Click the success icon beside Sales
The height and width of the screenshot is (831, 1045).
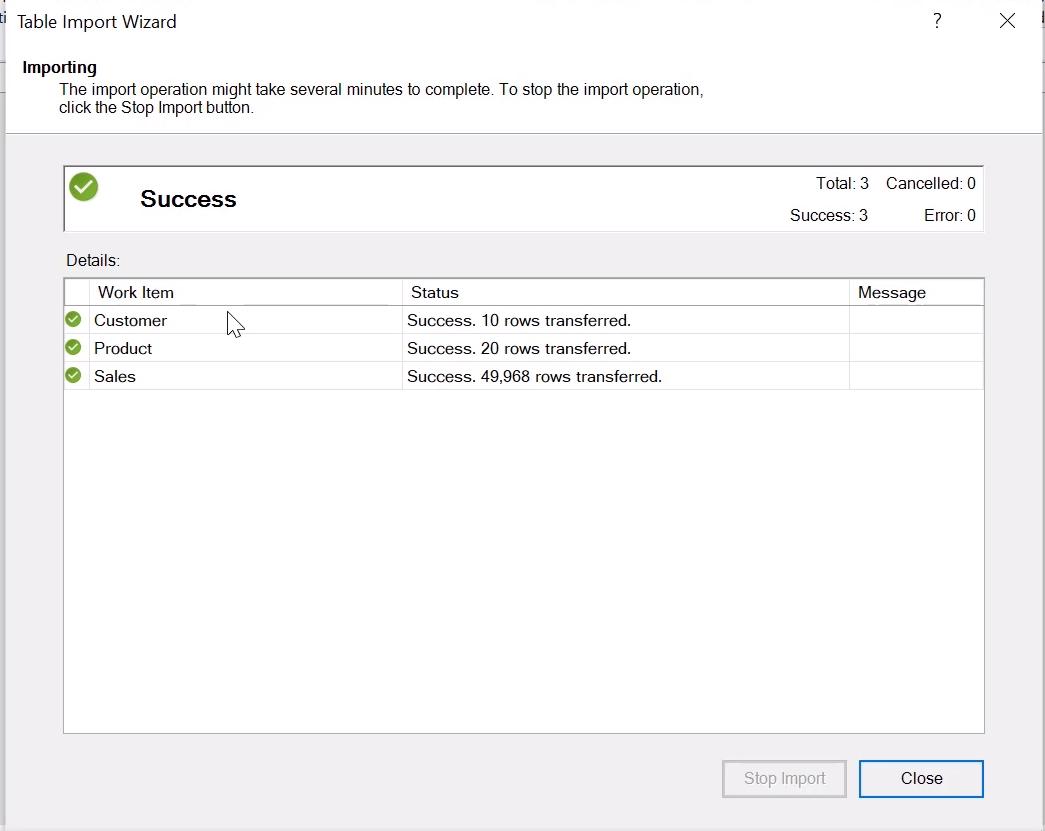[x=73, y=376]
